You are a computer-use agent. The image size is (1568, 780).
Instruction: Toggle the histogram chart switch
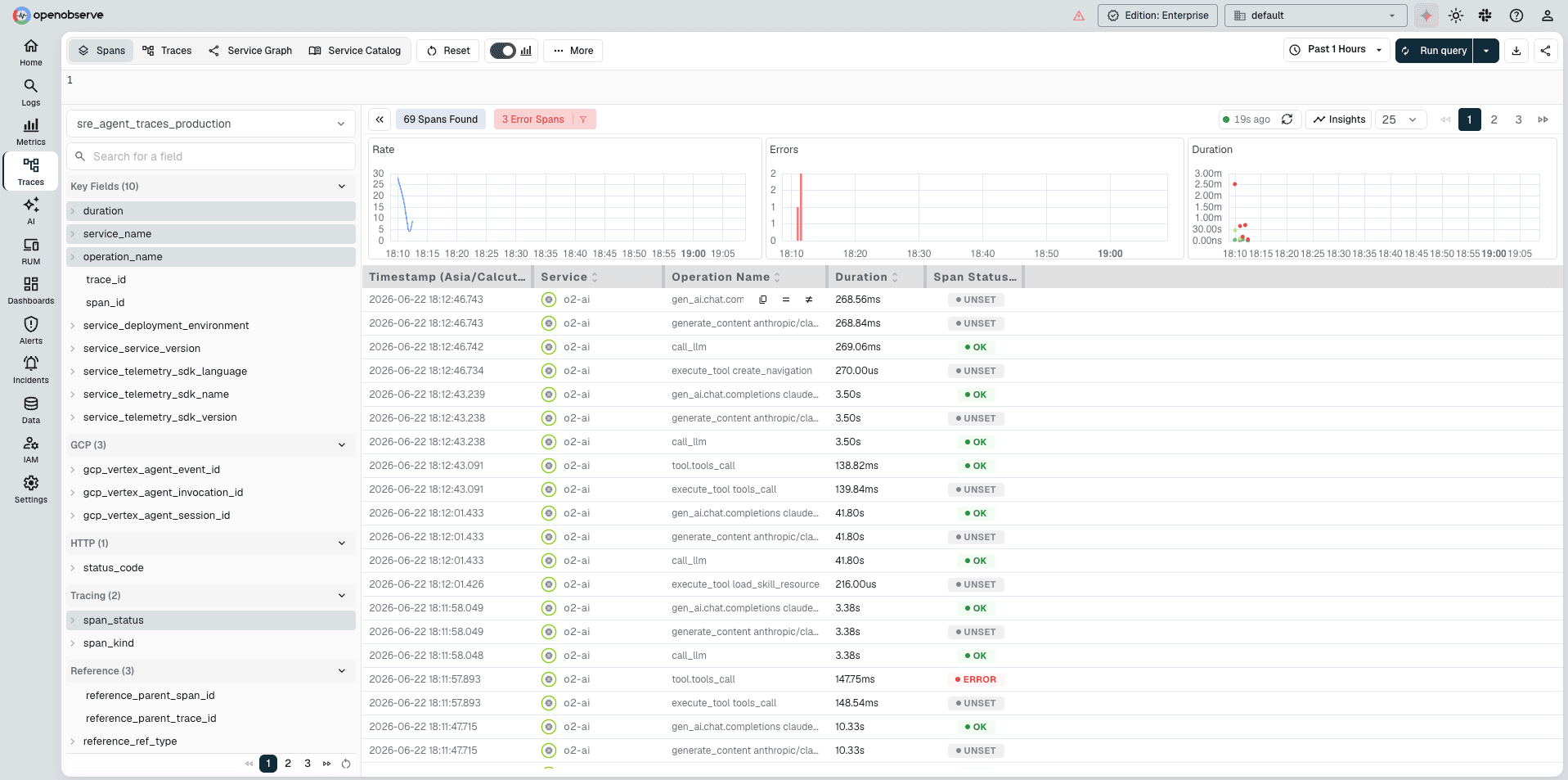coord(503,51)
